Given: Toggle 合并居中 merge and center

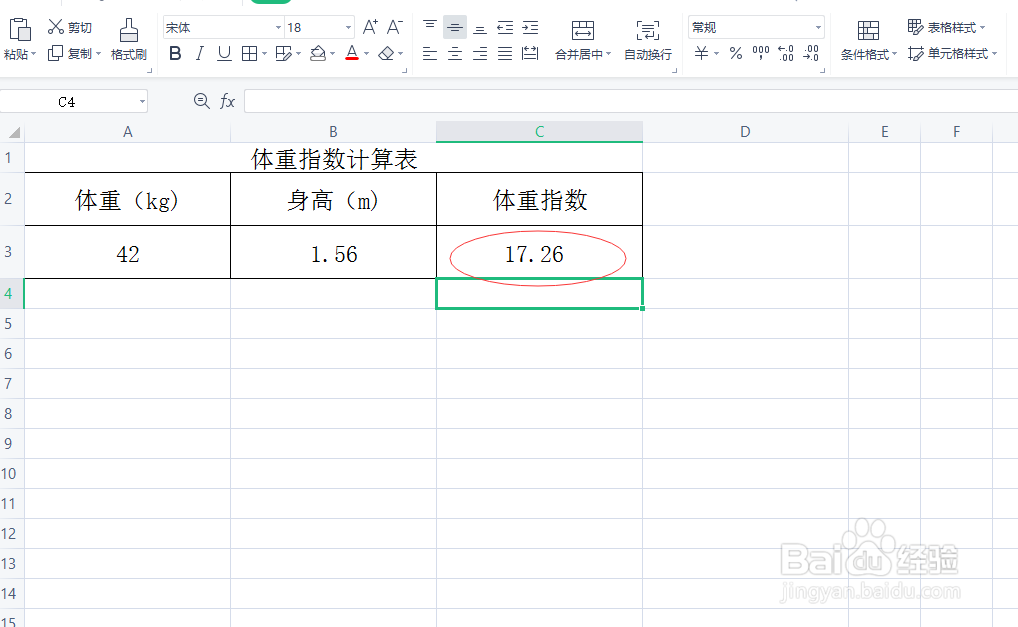Looking at the screenshot, I should point(582,40).
